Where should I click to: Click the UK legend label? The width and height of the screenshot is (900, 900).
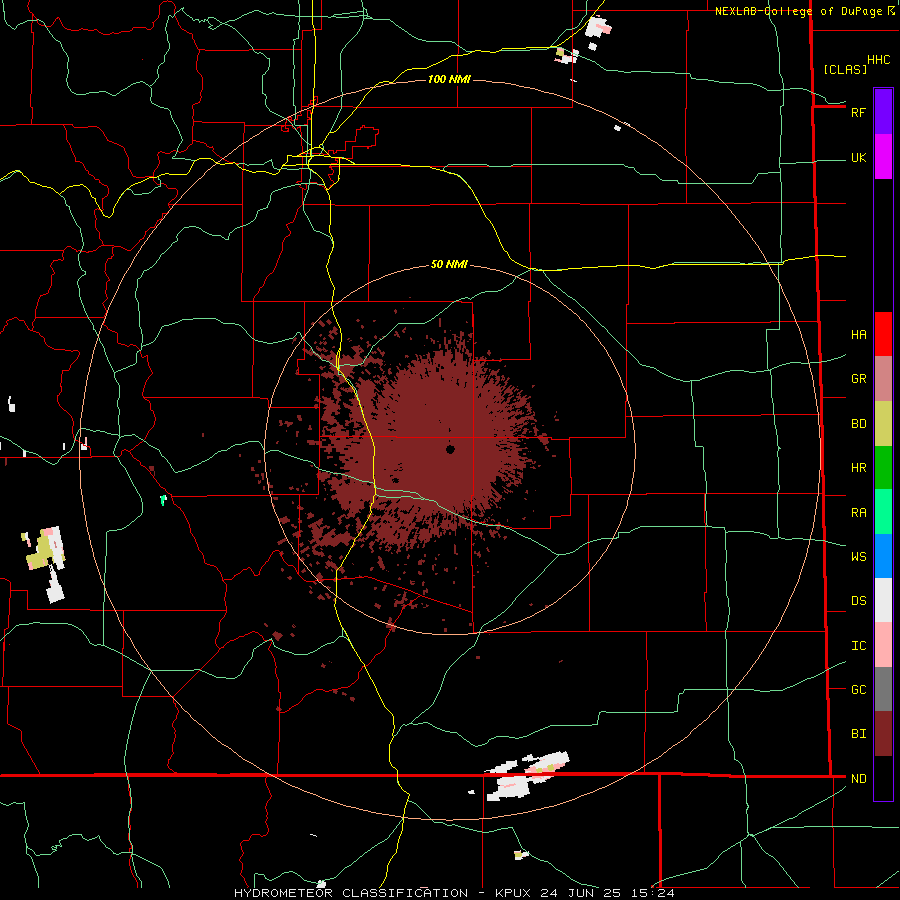(858, 158)
